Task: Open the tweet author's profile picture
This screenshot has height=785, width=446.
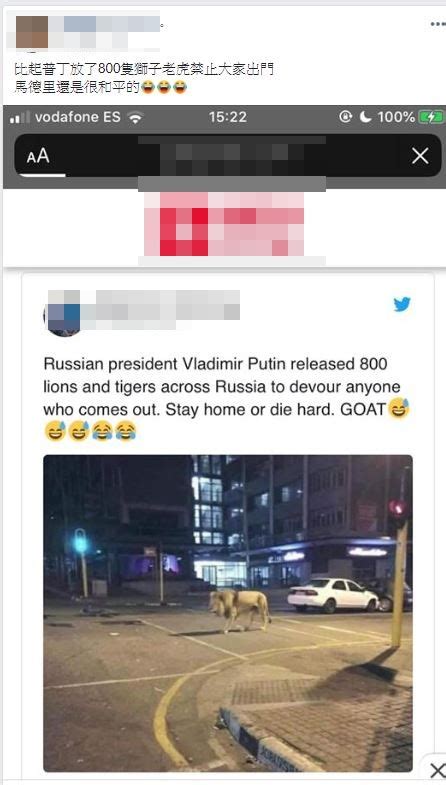Action: 64,313
